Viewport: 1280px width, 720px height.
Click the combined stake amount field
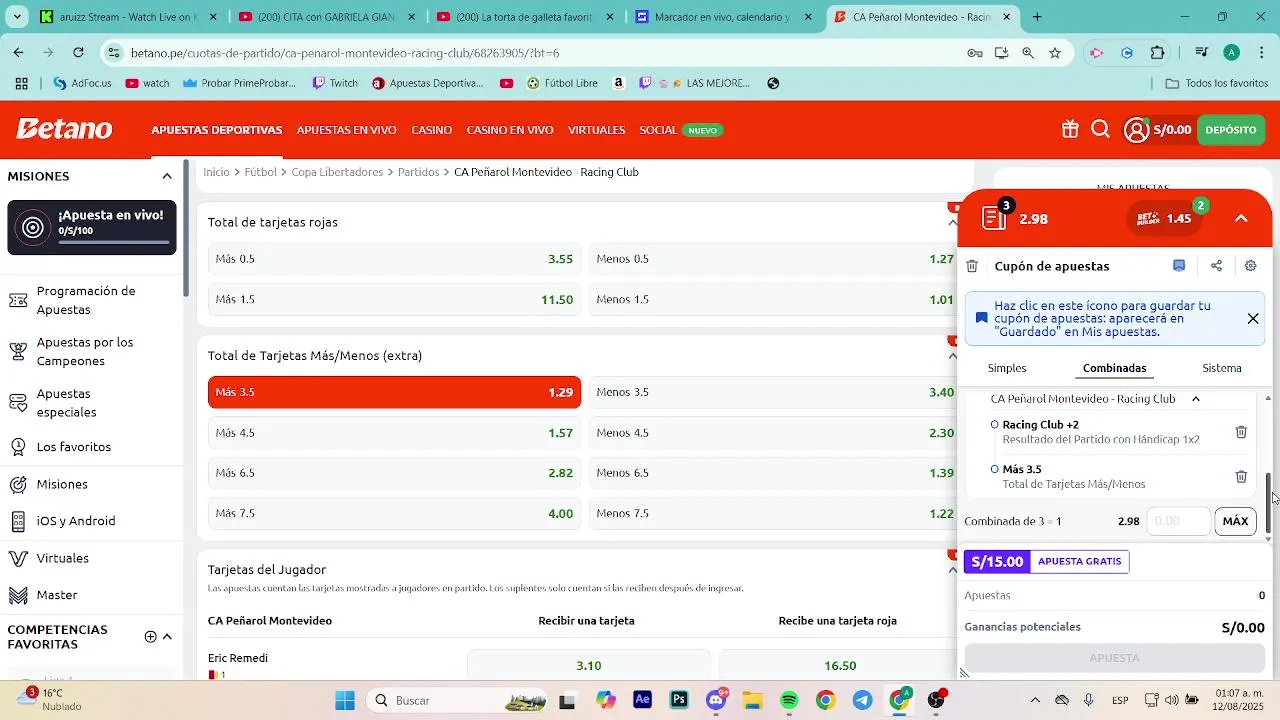click(x=1178, y=521)
